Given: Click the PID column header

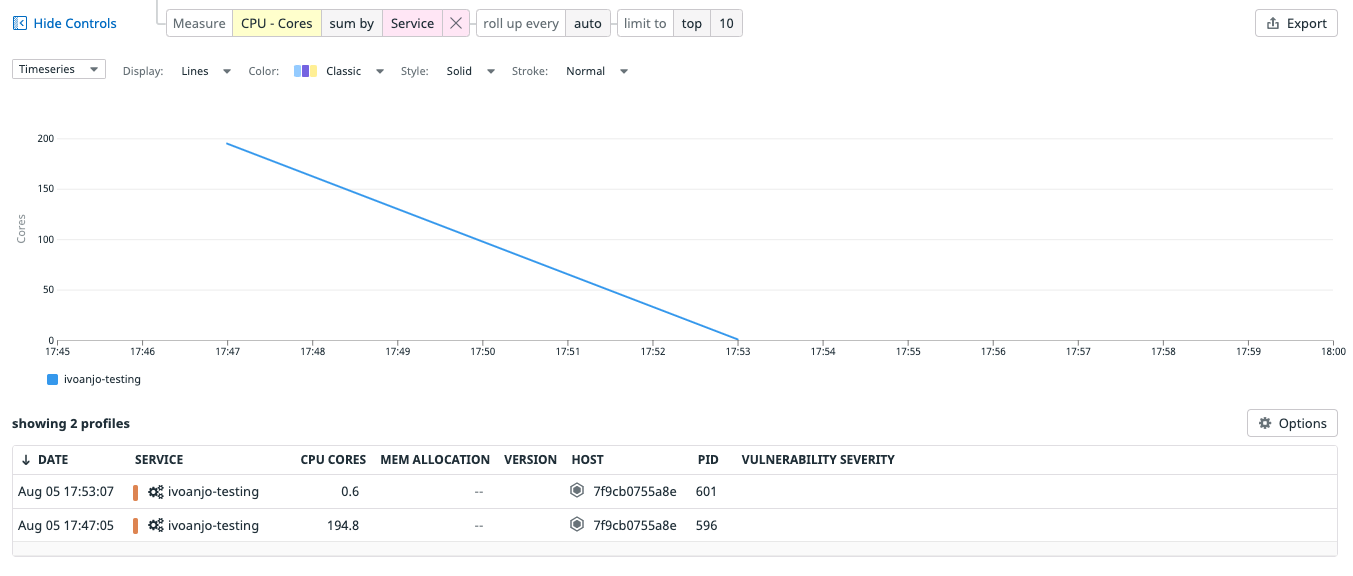Looking at the screenshot, I should pyautogui.click(x=708, y=460).
